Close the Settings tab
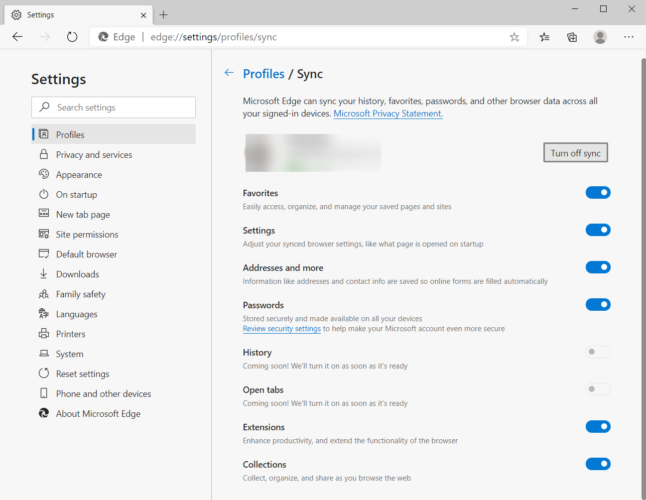This screenshot has width=646, height=500. tap(143, 15)
